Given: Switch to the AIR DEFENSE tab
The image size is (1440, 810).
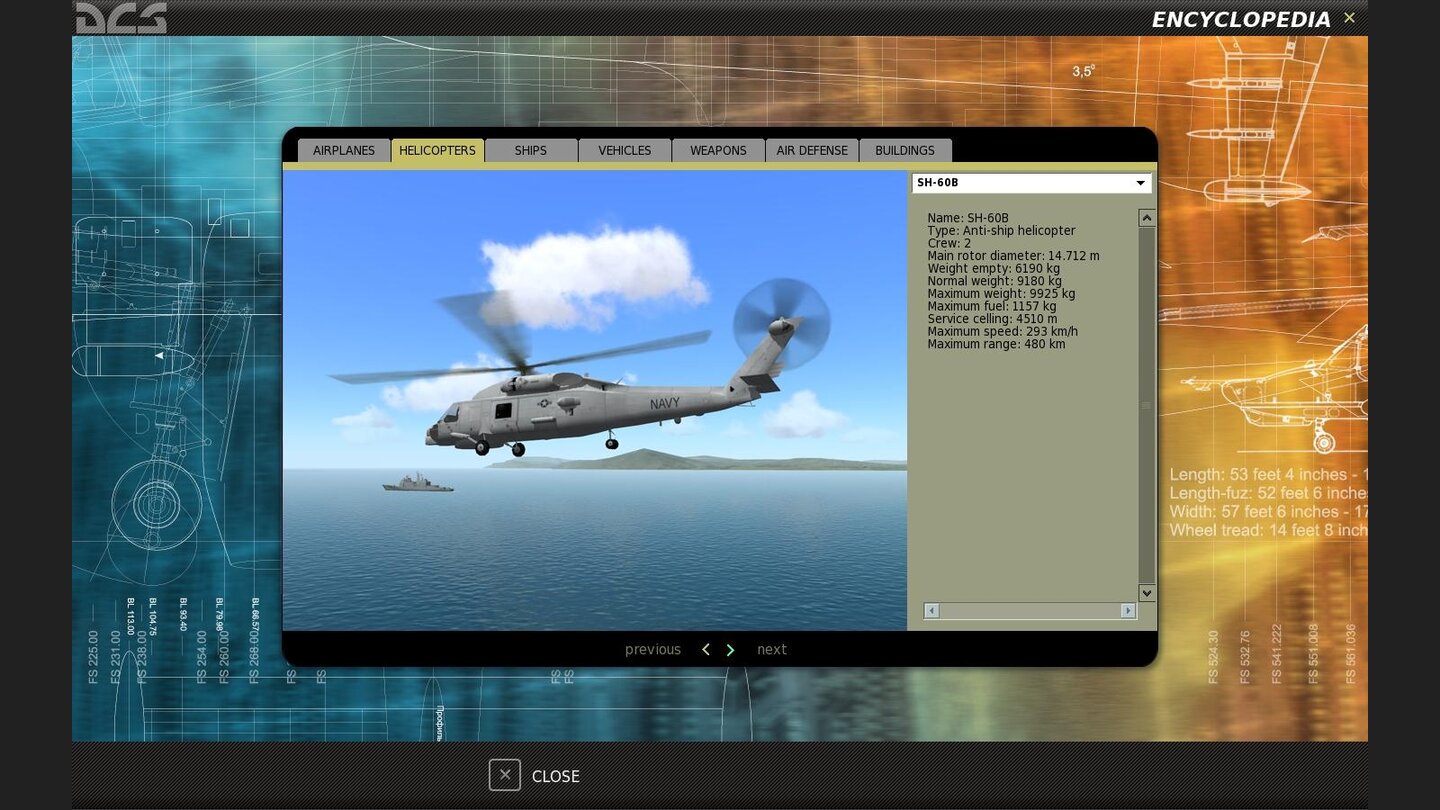Looking at the screenshot, I should (812, 150).
